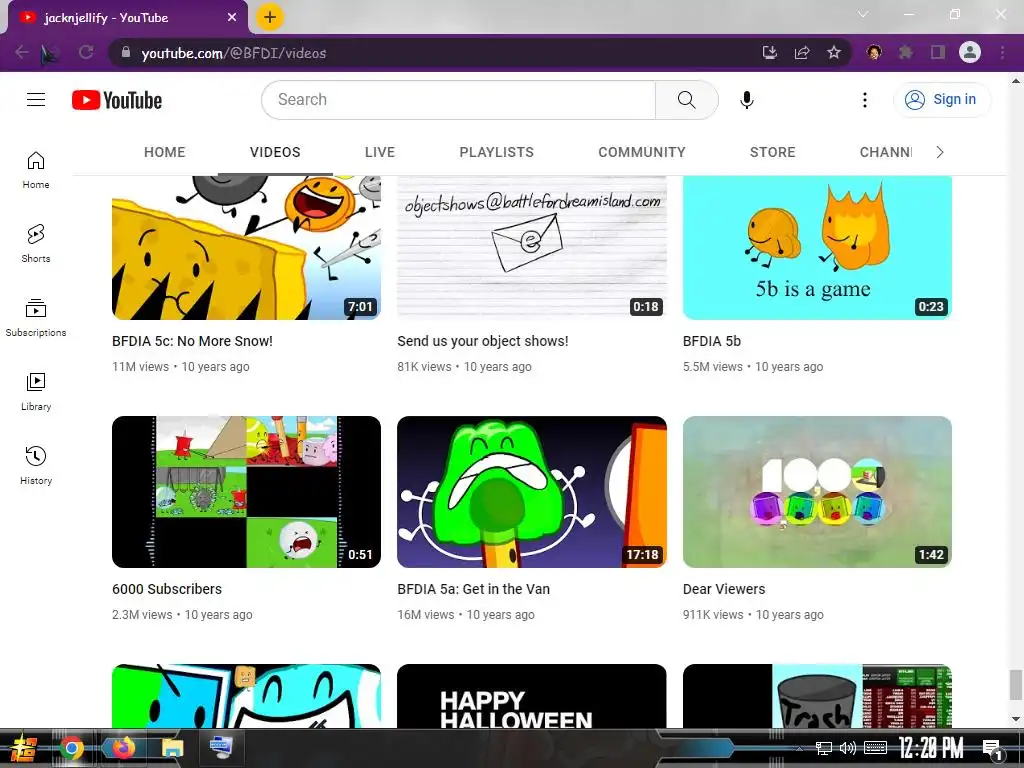Click the touch keyboard tray icon
Screen dimensions: 1024x768
click(x=875, y=748)
